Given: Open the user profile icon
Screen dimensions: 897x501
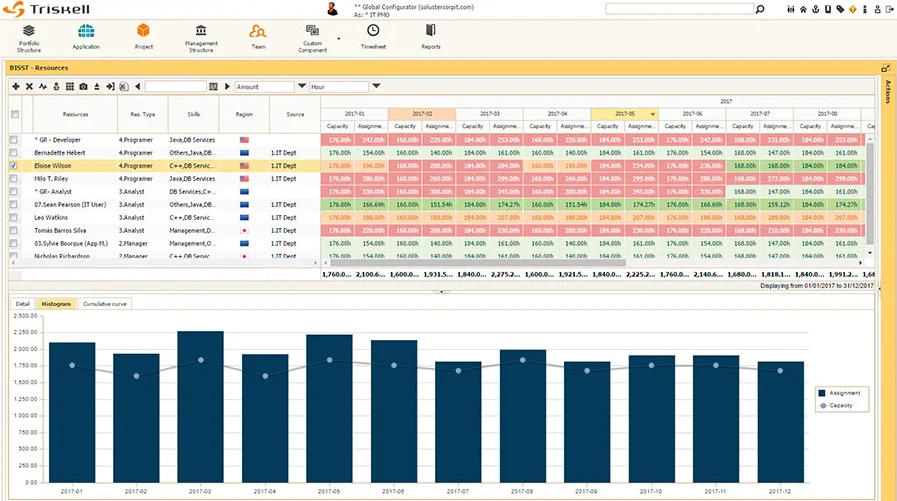Looking at the screenshot, I should [x=877, y=9].
